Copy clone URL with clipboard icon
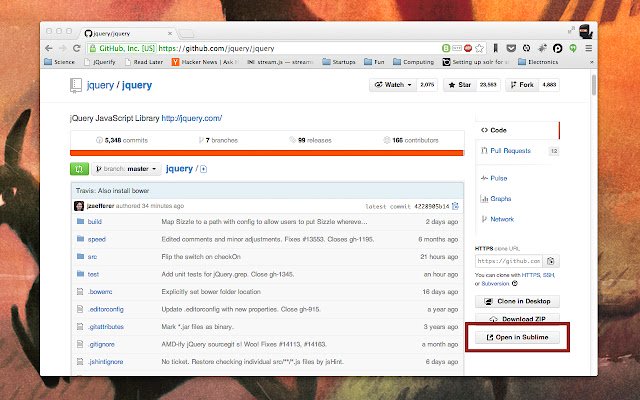 [x=551, y=261]
